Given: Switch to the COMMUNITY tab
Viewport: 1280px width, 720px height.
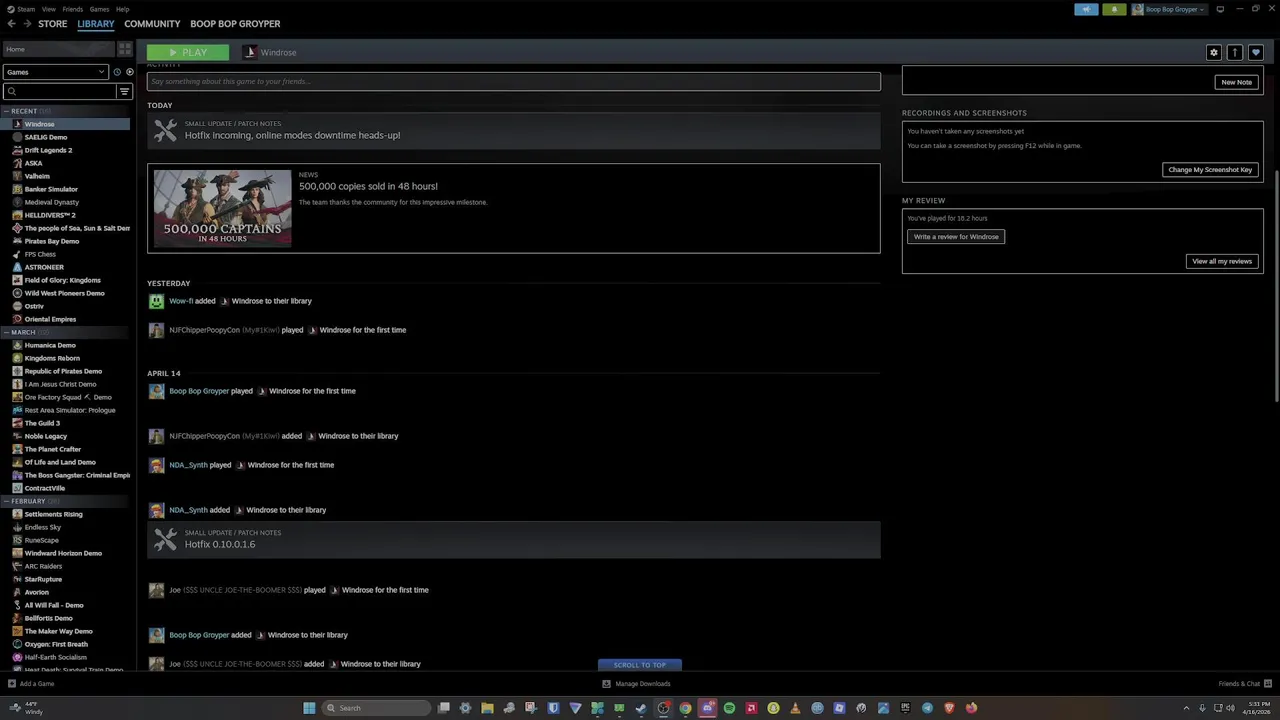Looking at the screenshot, I should click(x=152, y=24).
